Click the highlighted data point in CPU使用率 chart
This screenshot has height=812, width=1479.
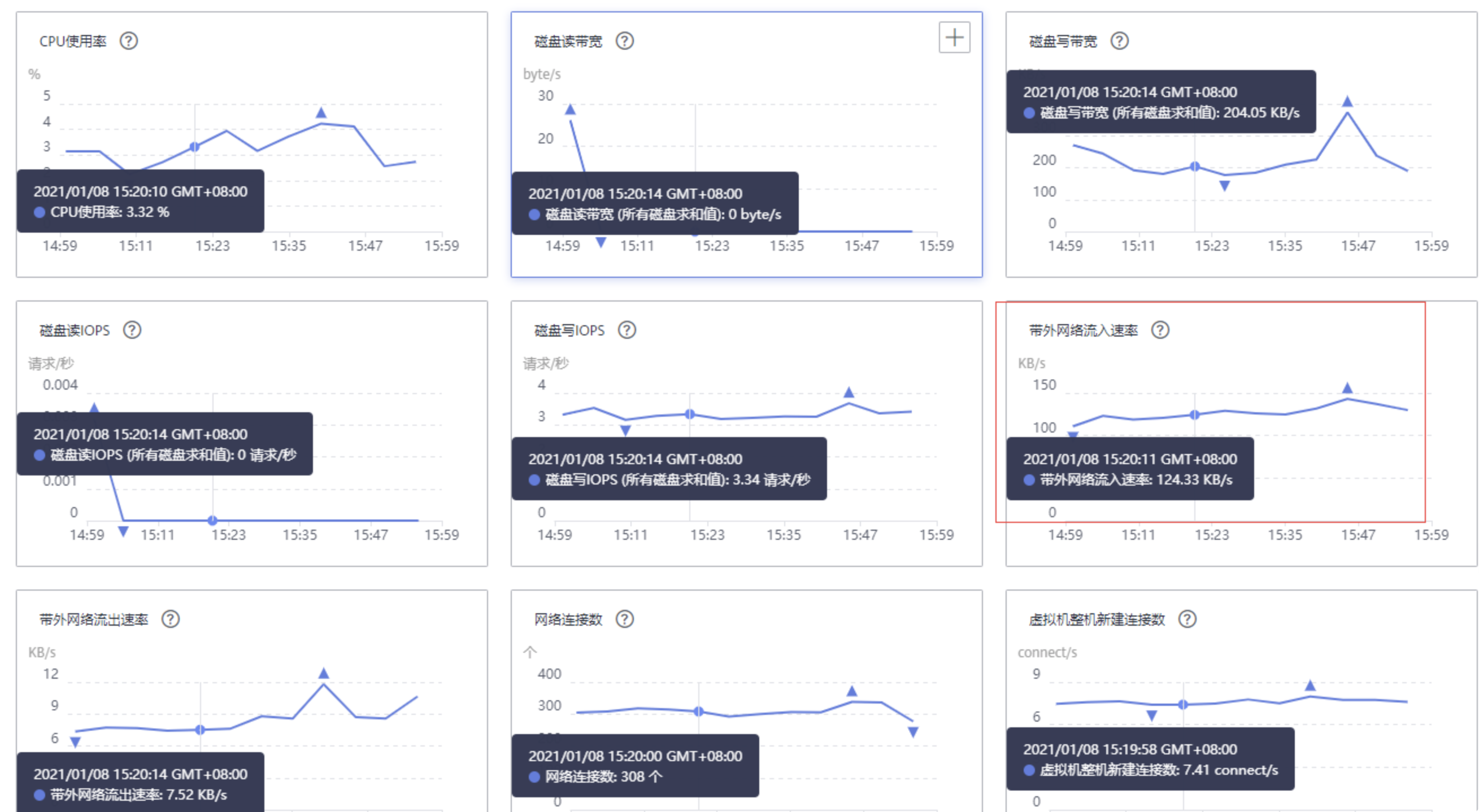[x=195, y=147]
